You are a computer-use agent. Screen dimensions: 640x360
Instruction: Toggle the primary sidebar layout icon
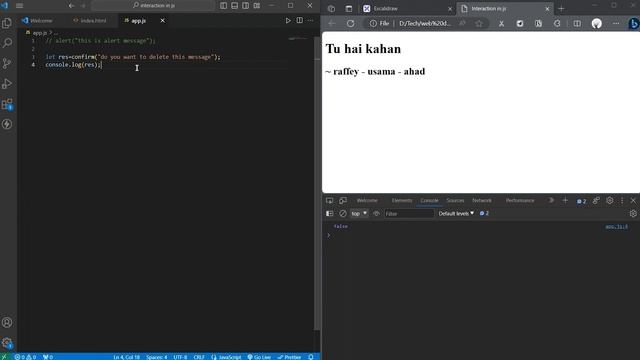(x=223, y=6)
